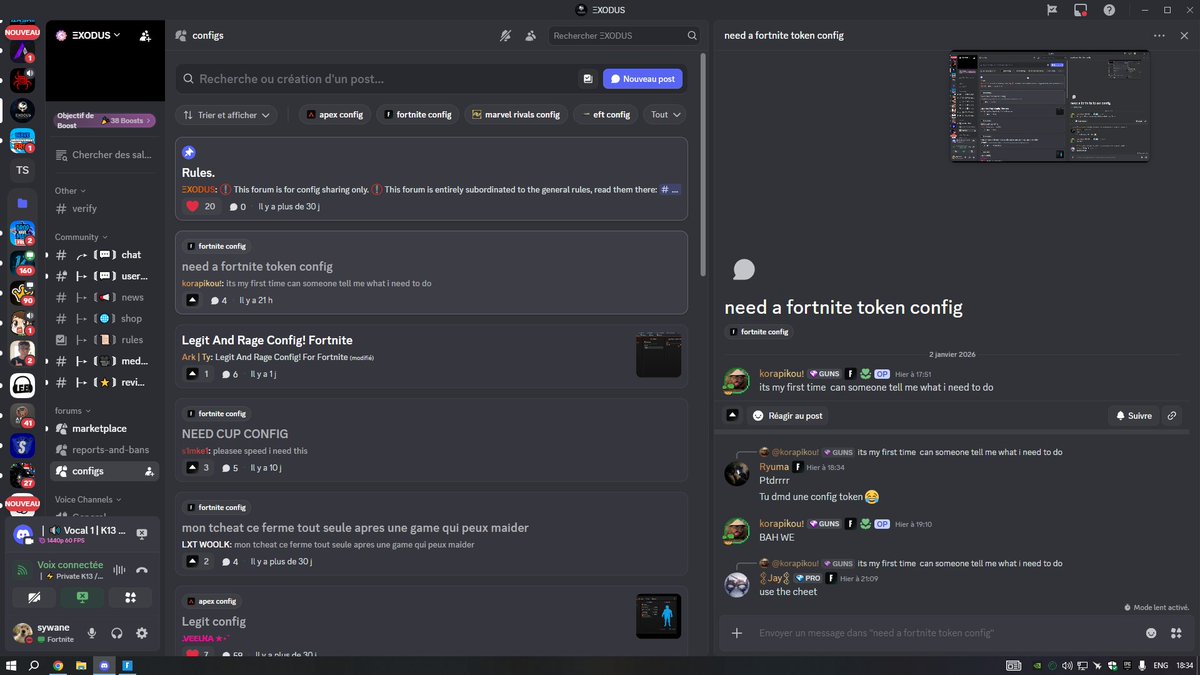Open green voice connection signal icon
1200x675 pixels.
23,570
